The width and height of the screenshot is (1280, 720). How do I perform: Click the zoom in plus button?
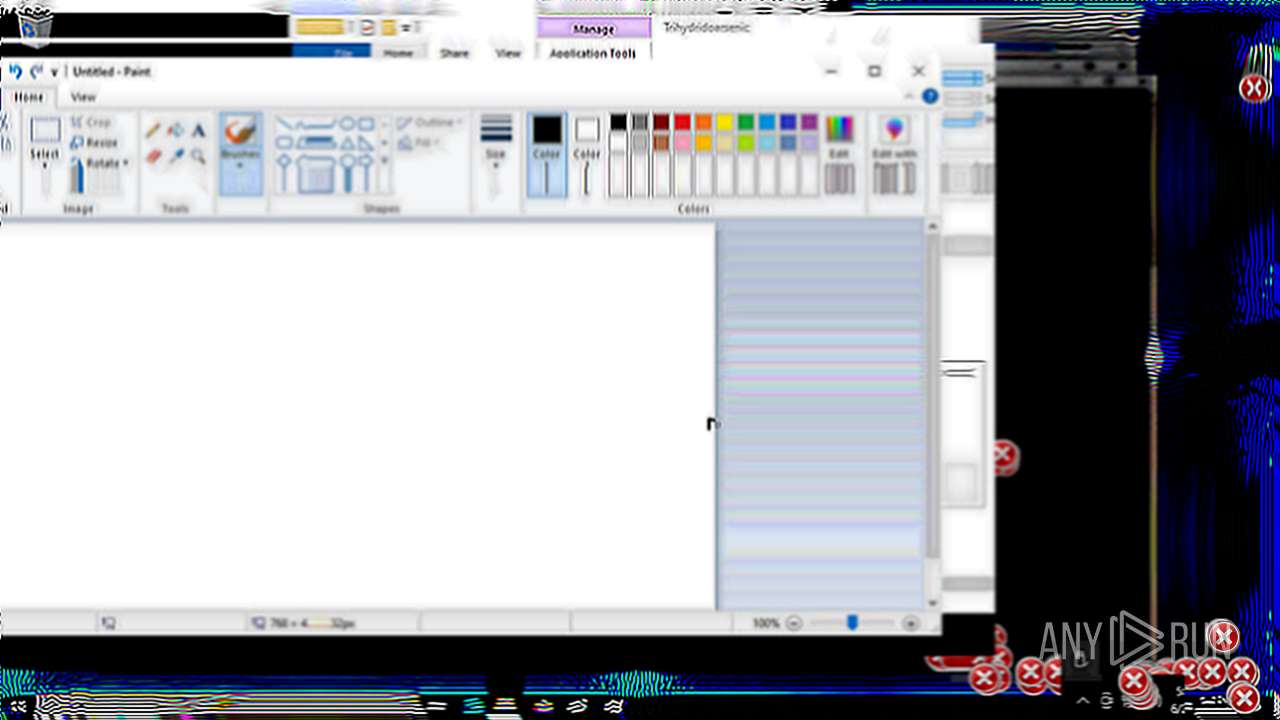click(910, 623)
